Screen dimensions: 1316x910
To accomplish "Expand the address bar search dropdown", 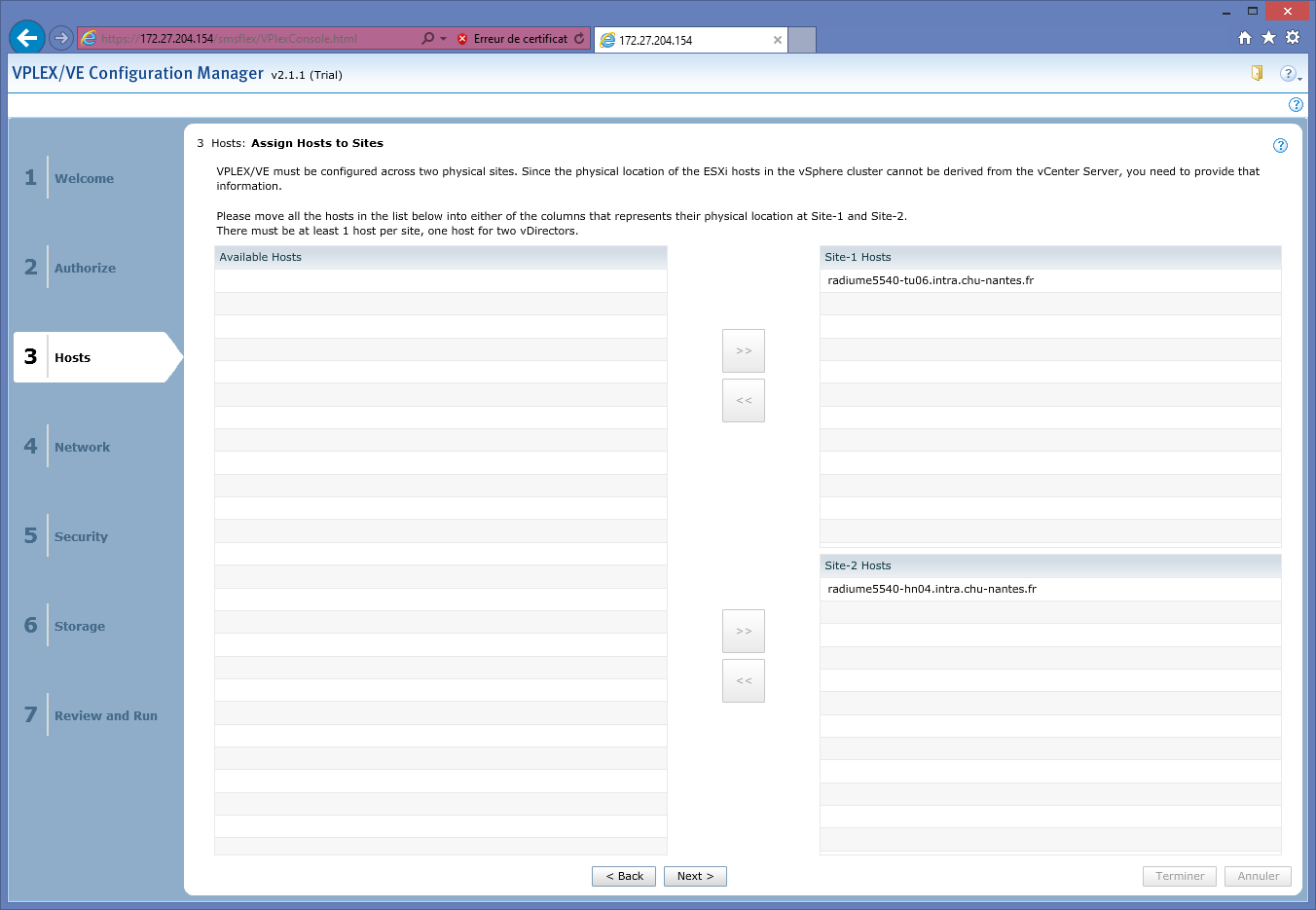I will 443,39.
